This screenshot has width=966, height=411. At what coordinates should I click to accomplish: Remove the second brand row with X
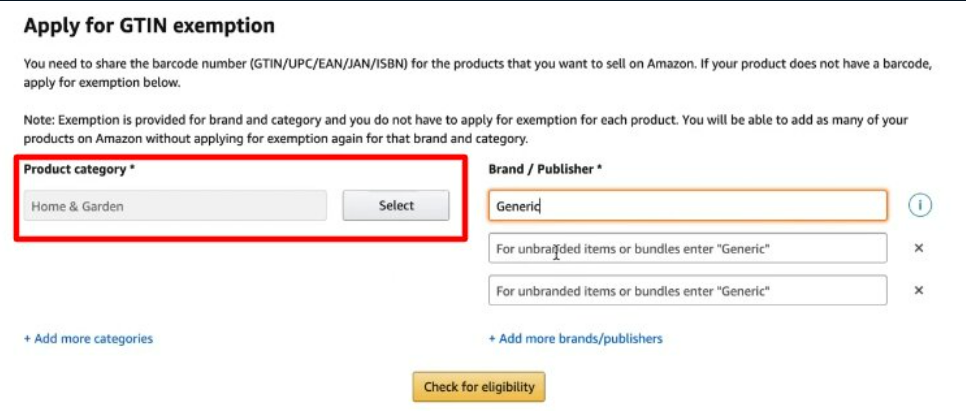(x=919, y=248)
